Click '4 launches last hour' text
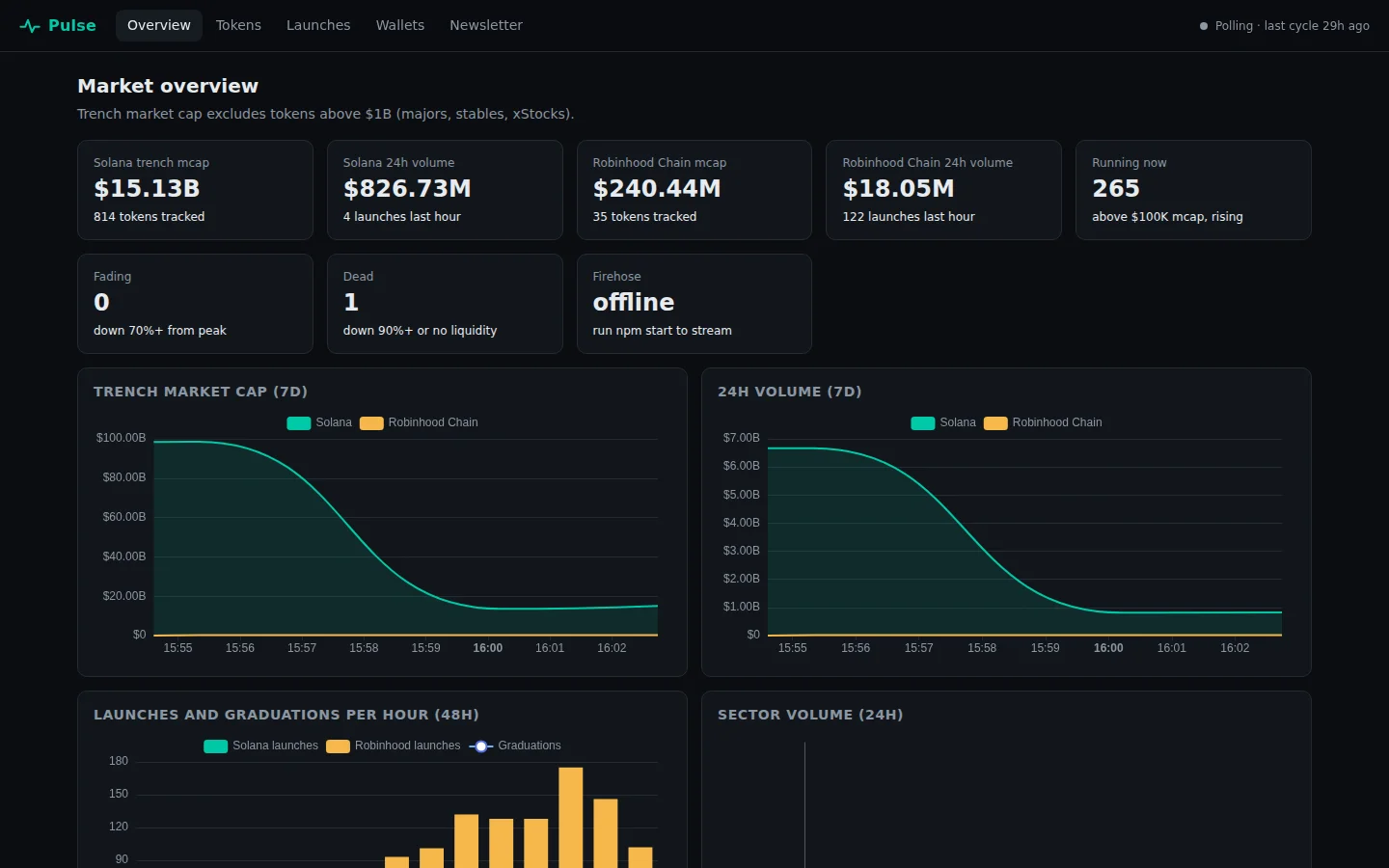1389x868 pixels. pyautogui.click(x=402, y=217)
